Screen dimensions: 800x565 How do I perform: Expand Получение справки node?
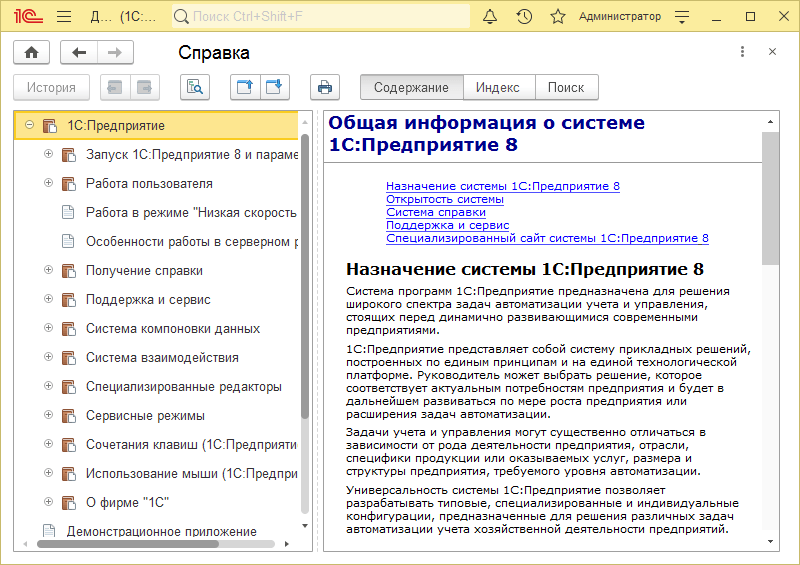tap(48, 269)
